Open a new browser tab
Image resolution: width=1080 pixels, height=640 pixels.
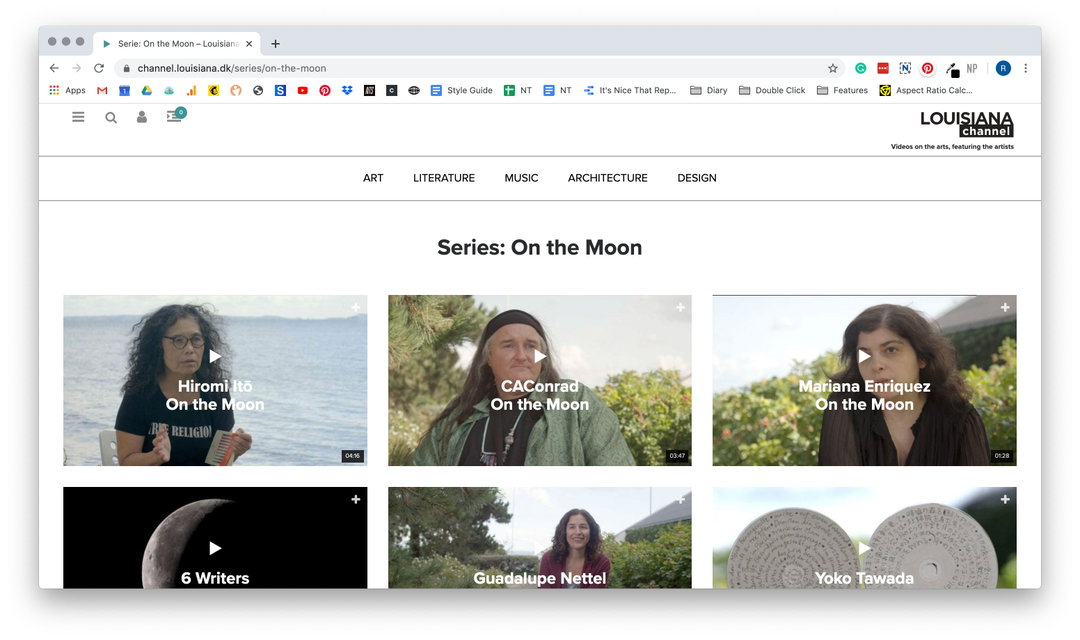[x=276, y=43]
